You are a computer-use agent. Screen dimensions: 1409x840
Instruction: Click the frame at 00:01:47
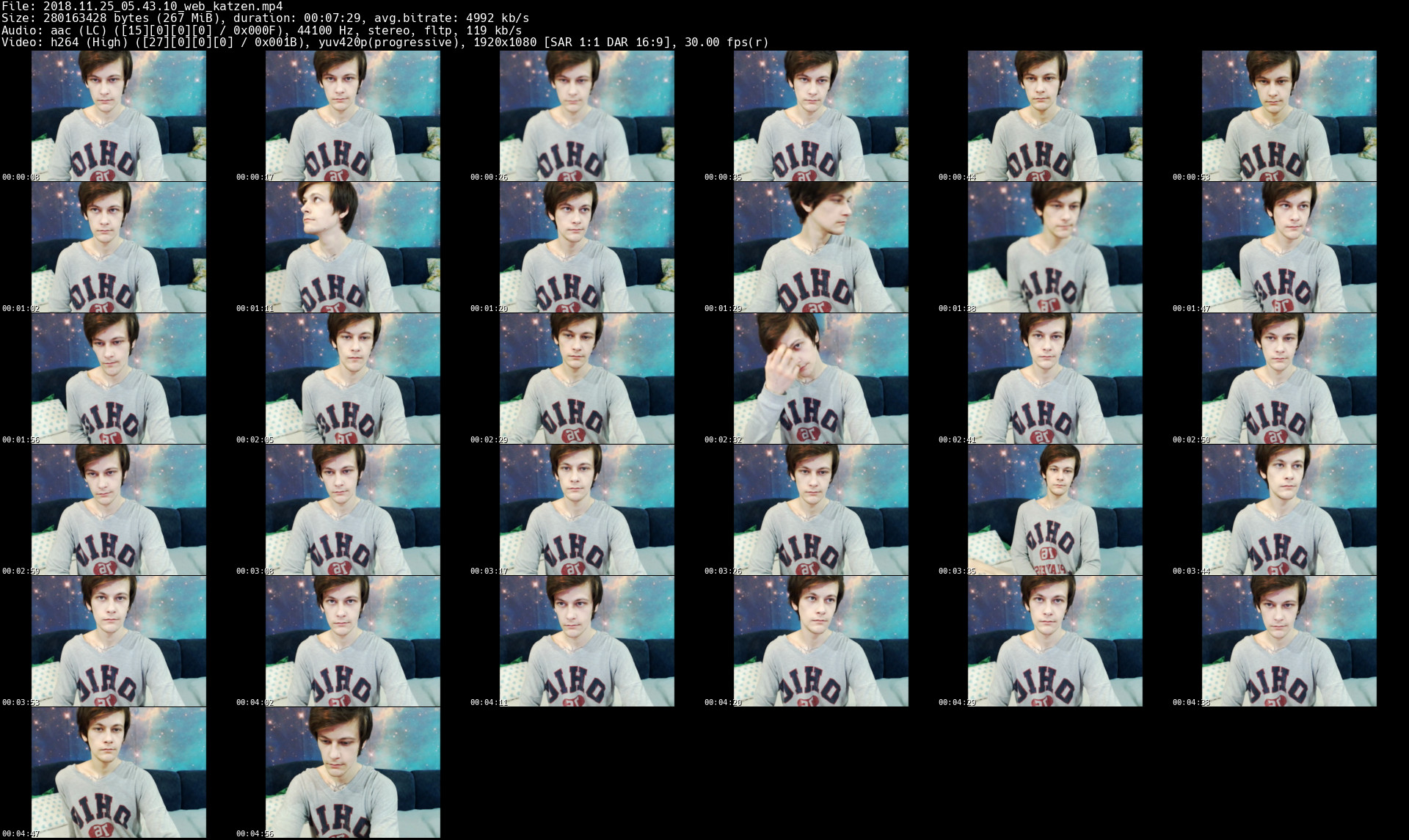pos(1289,247)
